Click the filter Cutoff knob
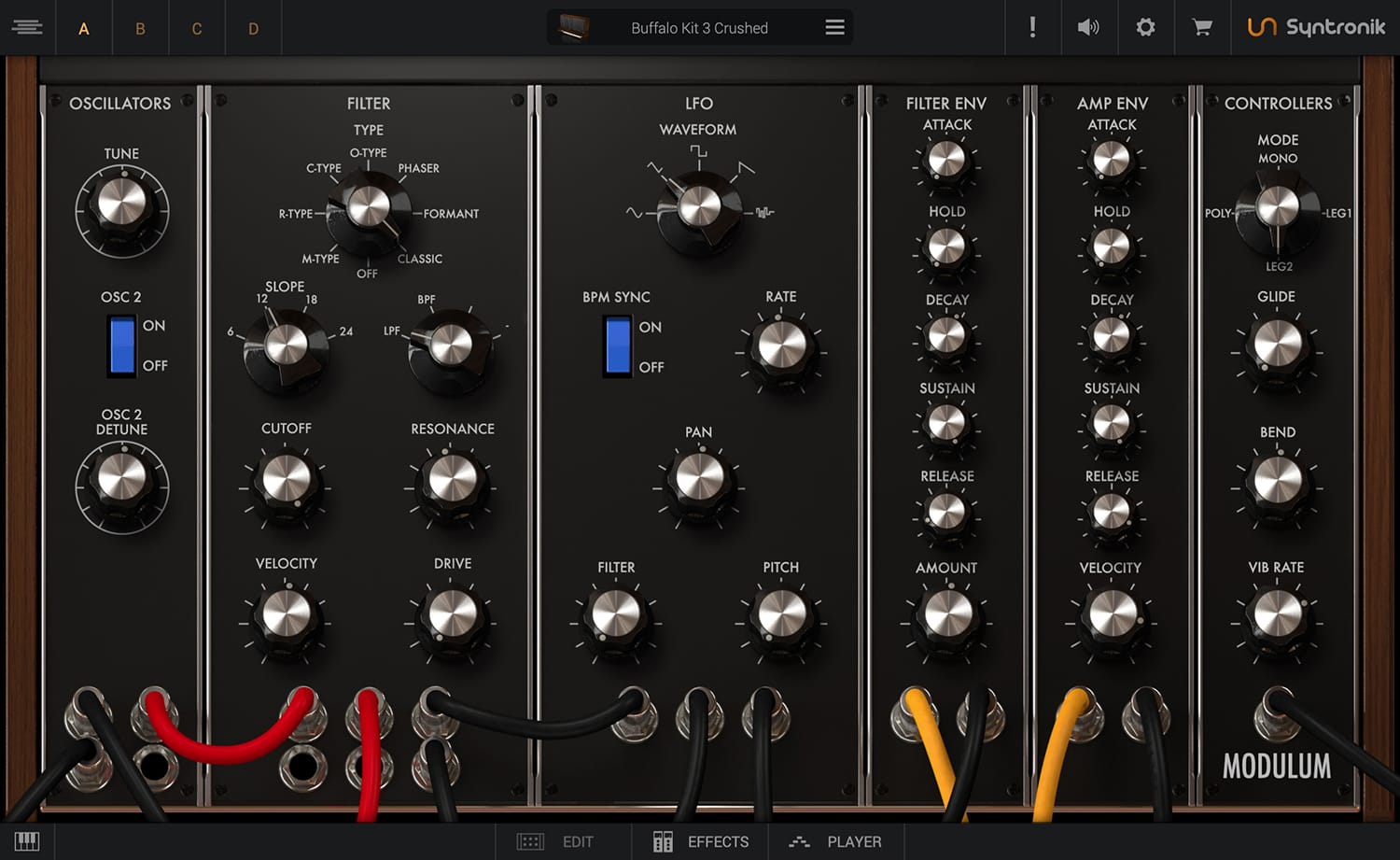This screenshot has width=1400, height=860. (x=287, y=481)
